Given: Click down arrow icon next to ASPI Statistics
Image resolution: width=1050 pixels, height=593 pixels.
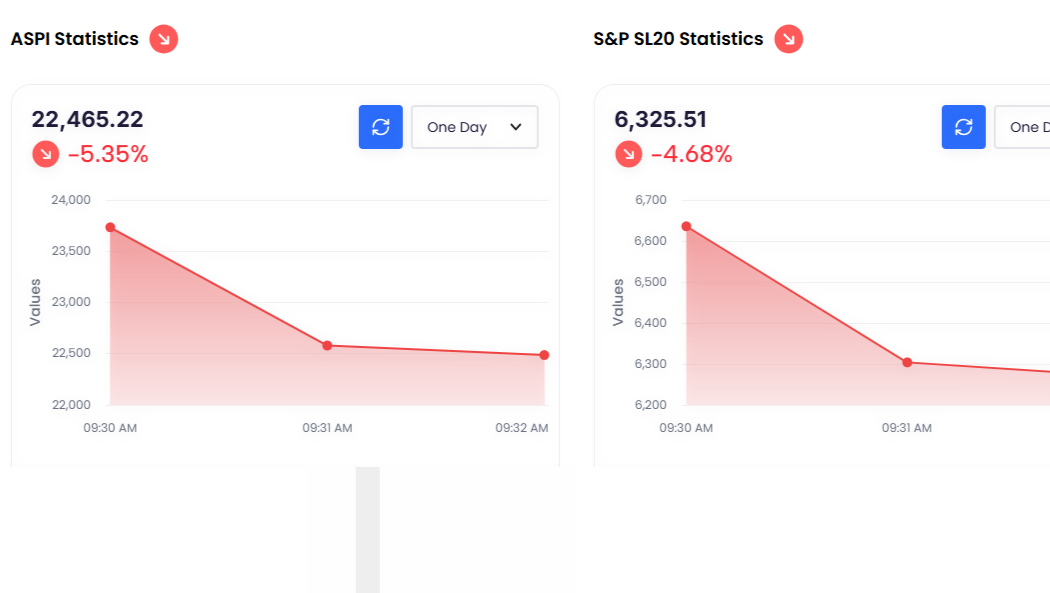Looking at the screenshot, I should (164, 39).
